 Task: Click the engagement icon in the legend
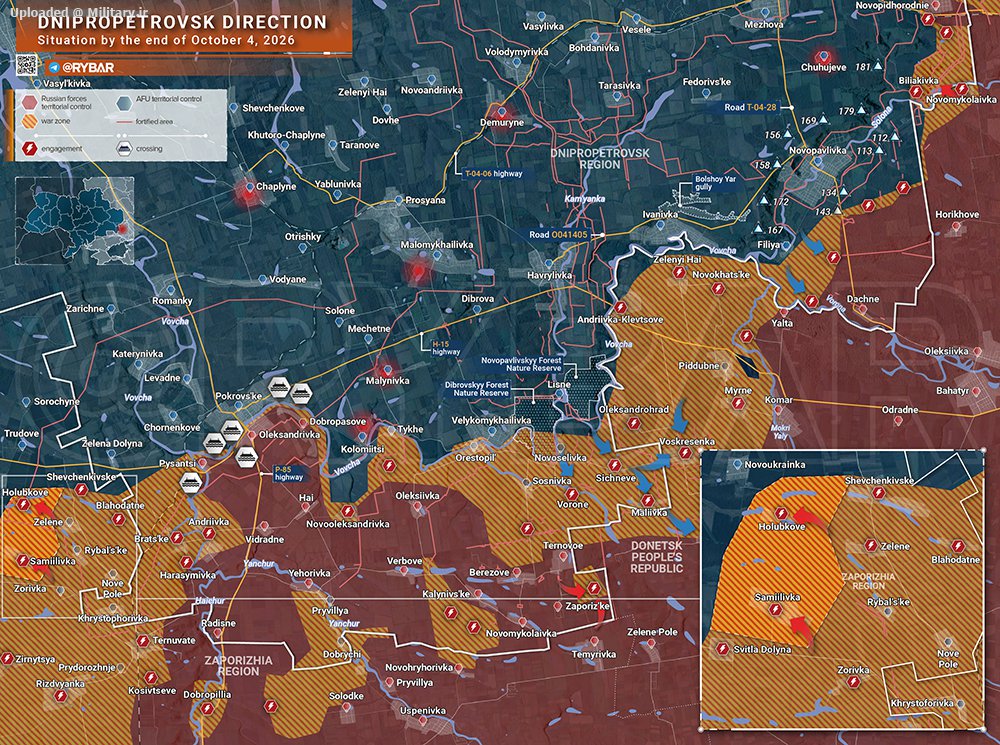[x=29, y=149]
